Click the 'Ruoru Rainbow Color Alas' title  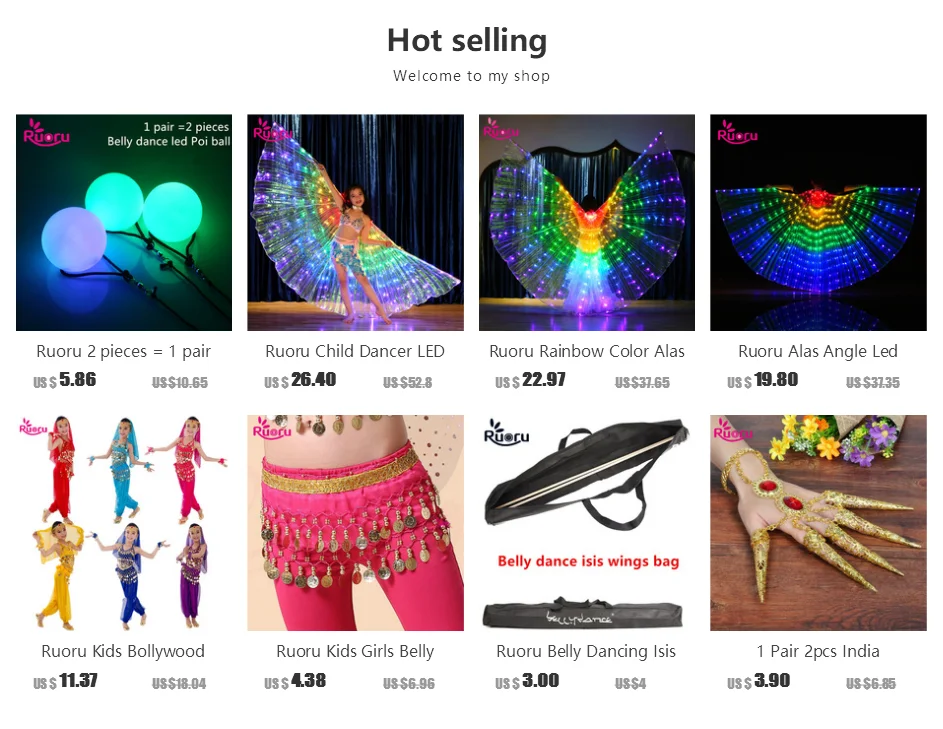pos(587,351)
